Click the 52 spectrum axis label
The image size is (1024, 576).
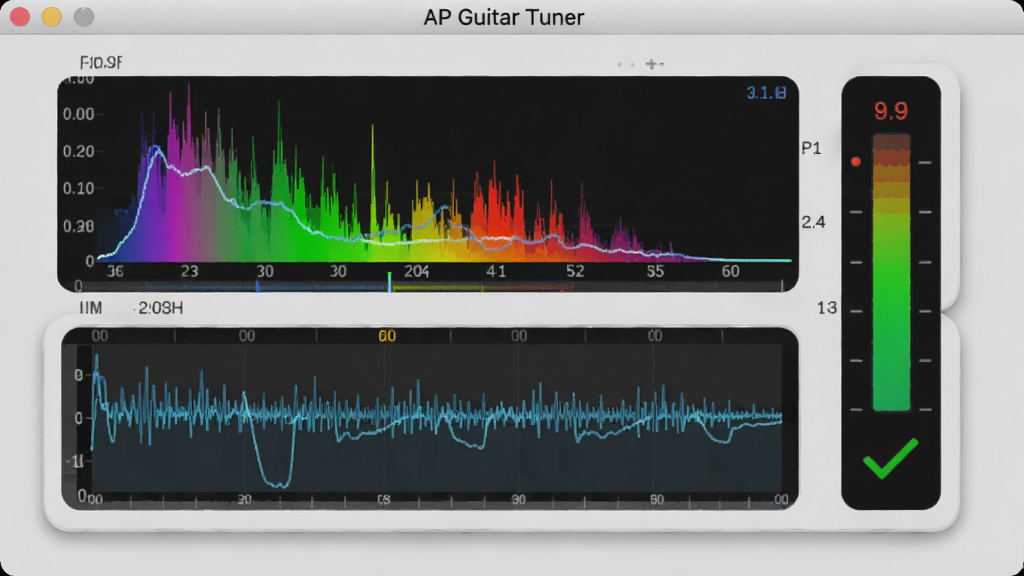575,271
